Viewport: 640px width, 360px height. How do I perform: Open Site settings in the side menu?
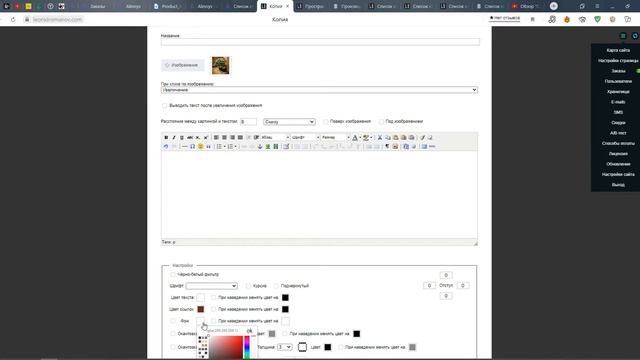(618, 174)
